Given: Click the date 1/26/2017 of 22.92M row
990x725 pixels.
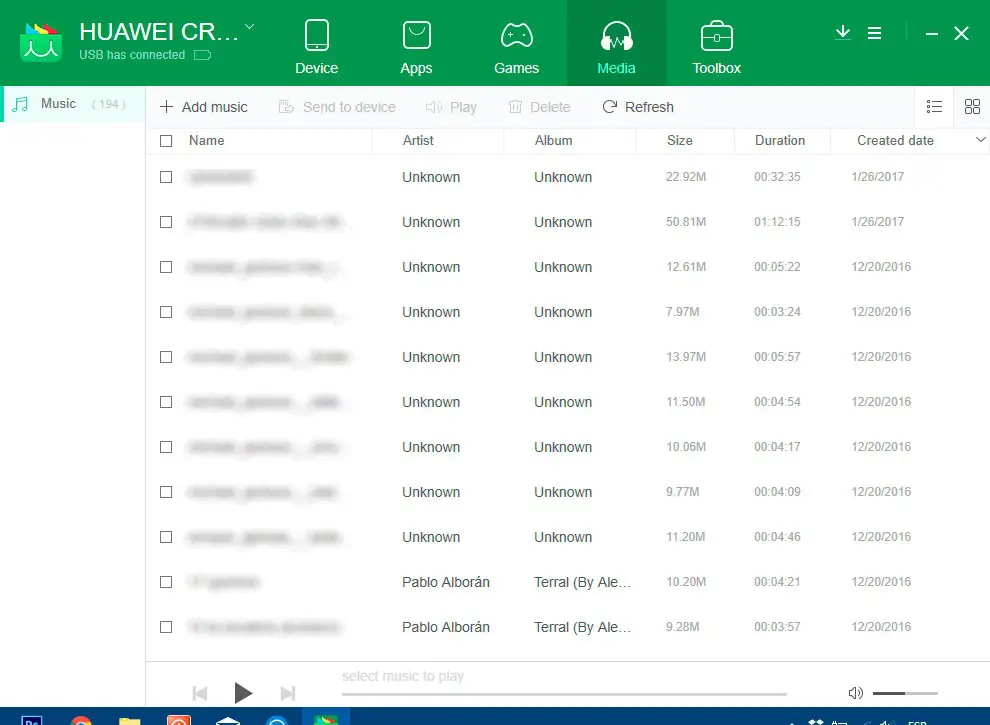Looking at the screenshot, I should pos(878,177).
